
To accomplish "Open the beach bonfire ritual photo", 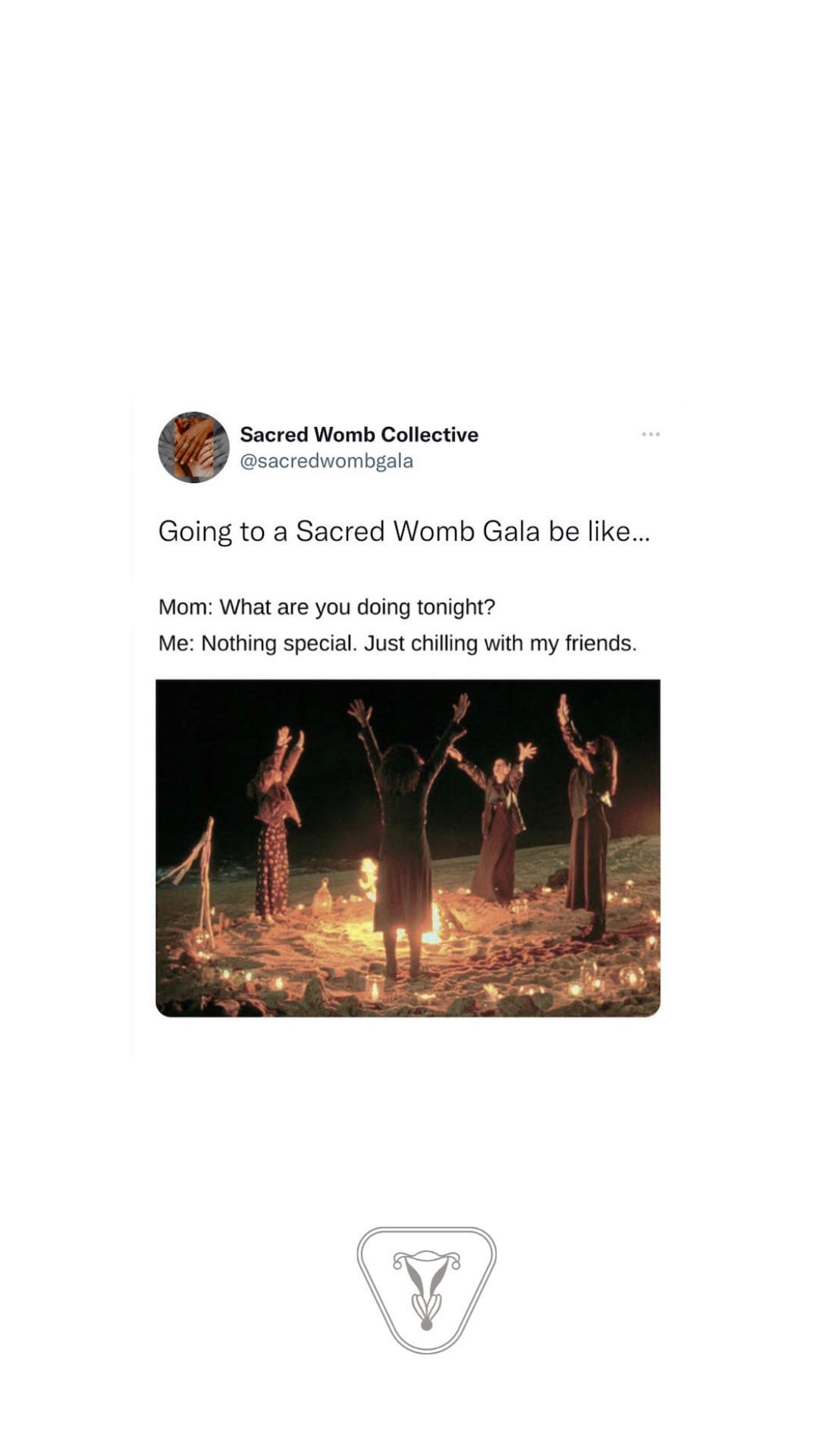I will tap(408, 848).
